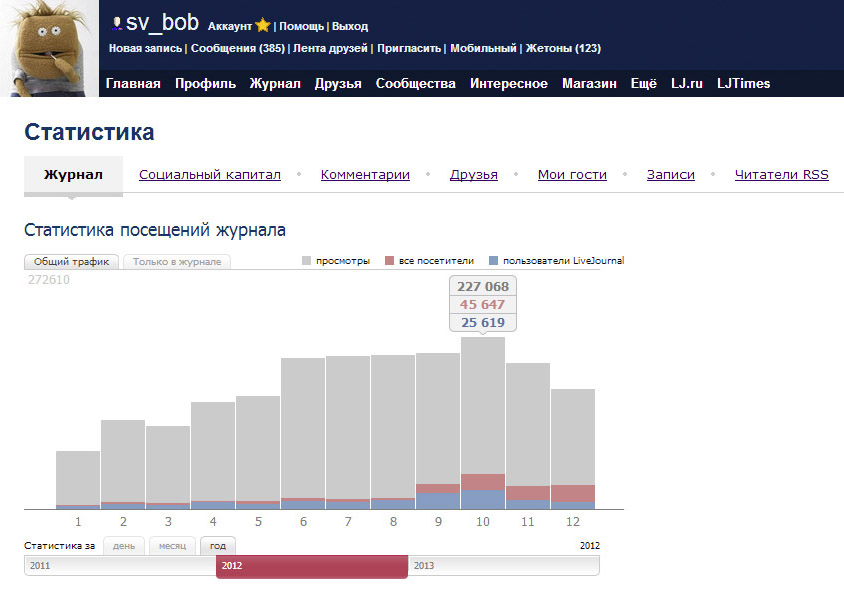The image size is (844, 593).
Task: Open the Друзья navigation menu item
Action: (x=338, y=83)
